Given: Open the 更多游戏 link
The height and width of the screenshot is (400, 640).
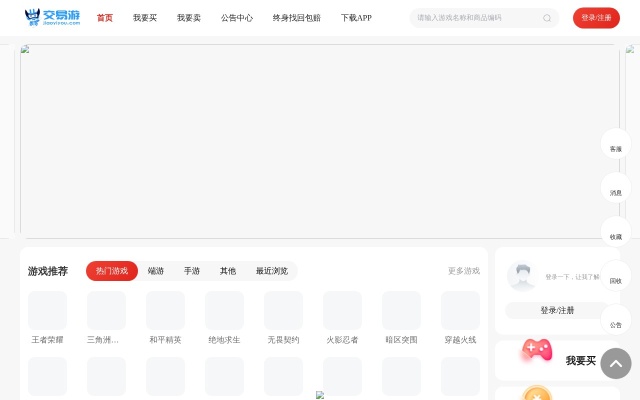Looking at the screenshot, I should pos(463,271).
